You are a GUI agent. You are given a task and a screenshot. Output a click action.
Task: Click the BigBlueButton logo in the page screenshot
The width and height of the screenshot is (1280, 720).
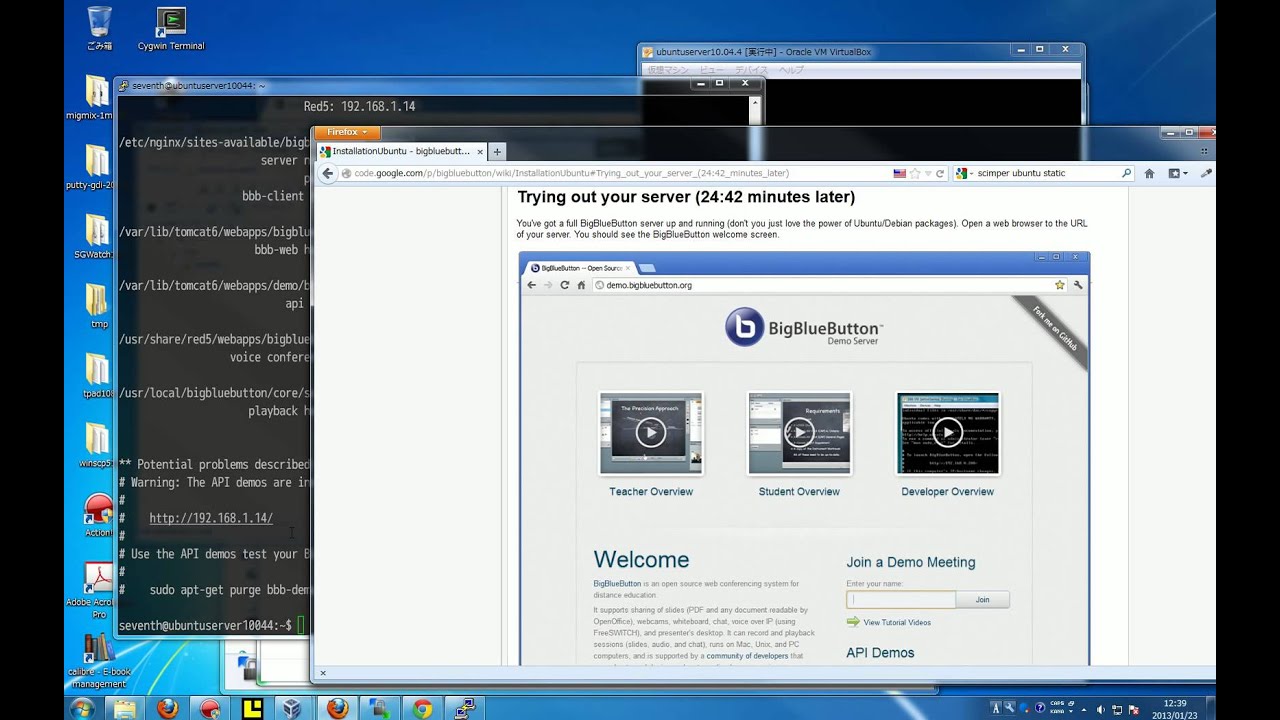point(804,327)
